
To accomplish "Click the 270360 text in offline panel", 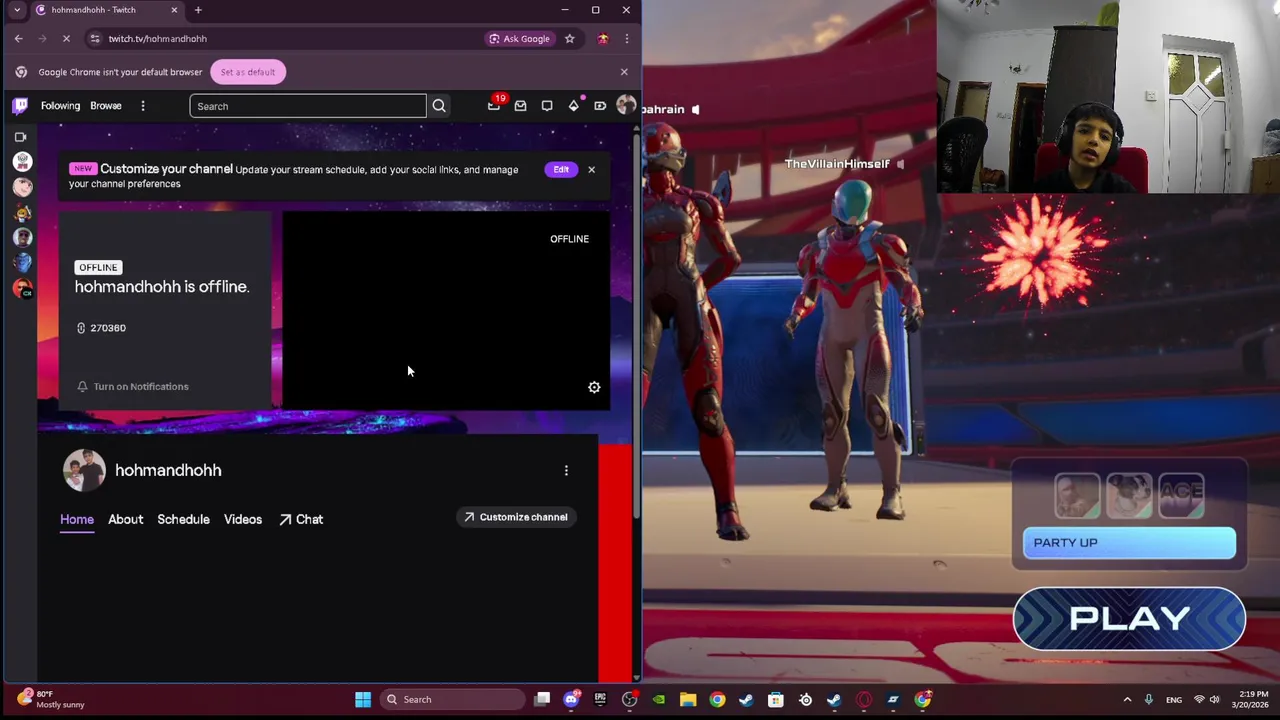I will click(108, 328).
